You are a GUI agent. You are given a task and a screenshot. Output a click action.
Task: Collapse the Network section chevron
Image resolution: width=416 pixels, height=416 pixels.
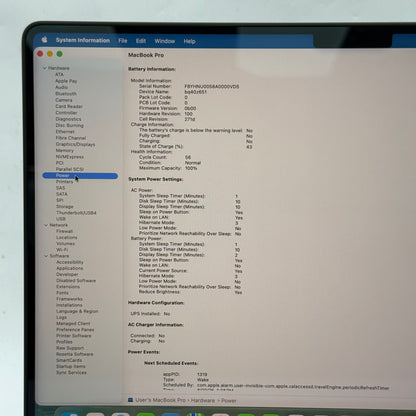46,225
